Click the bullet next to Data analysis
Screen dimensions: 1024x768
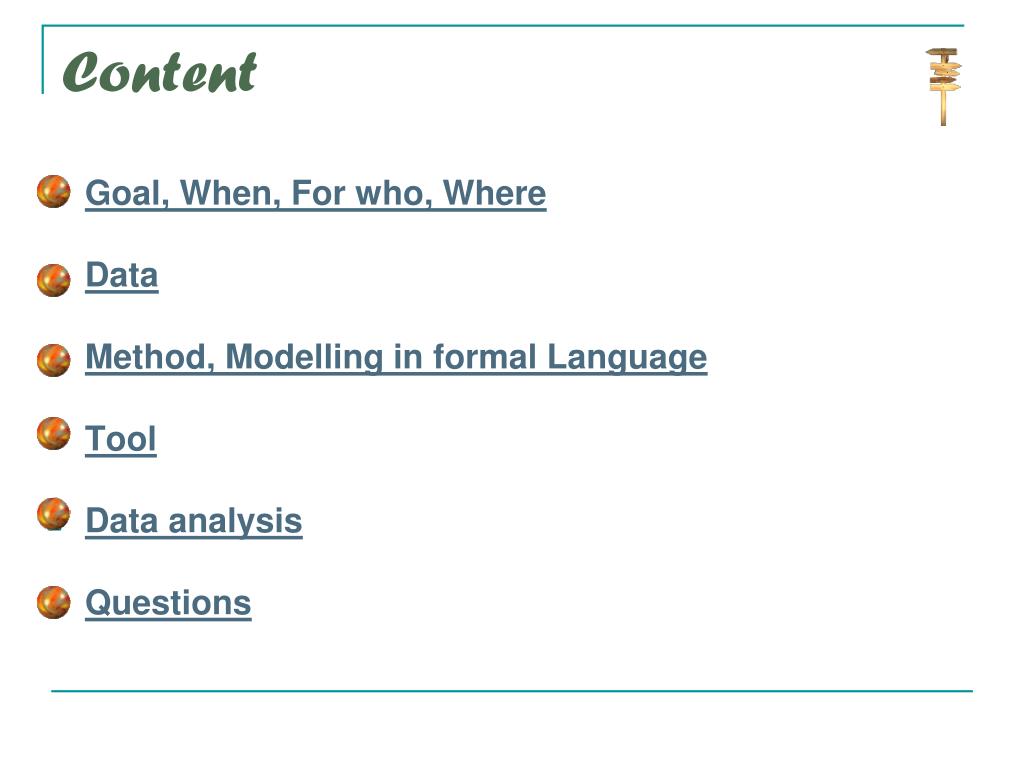54,514
